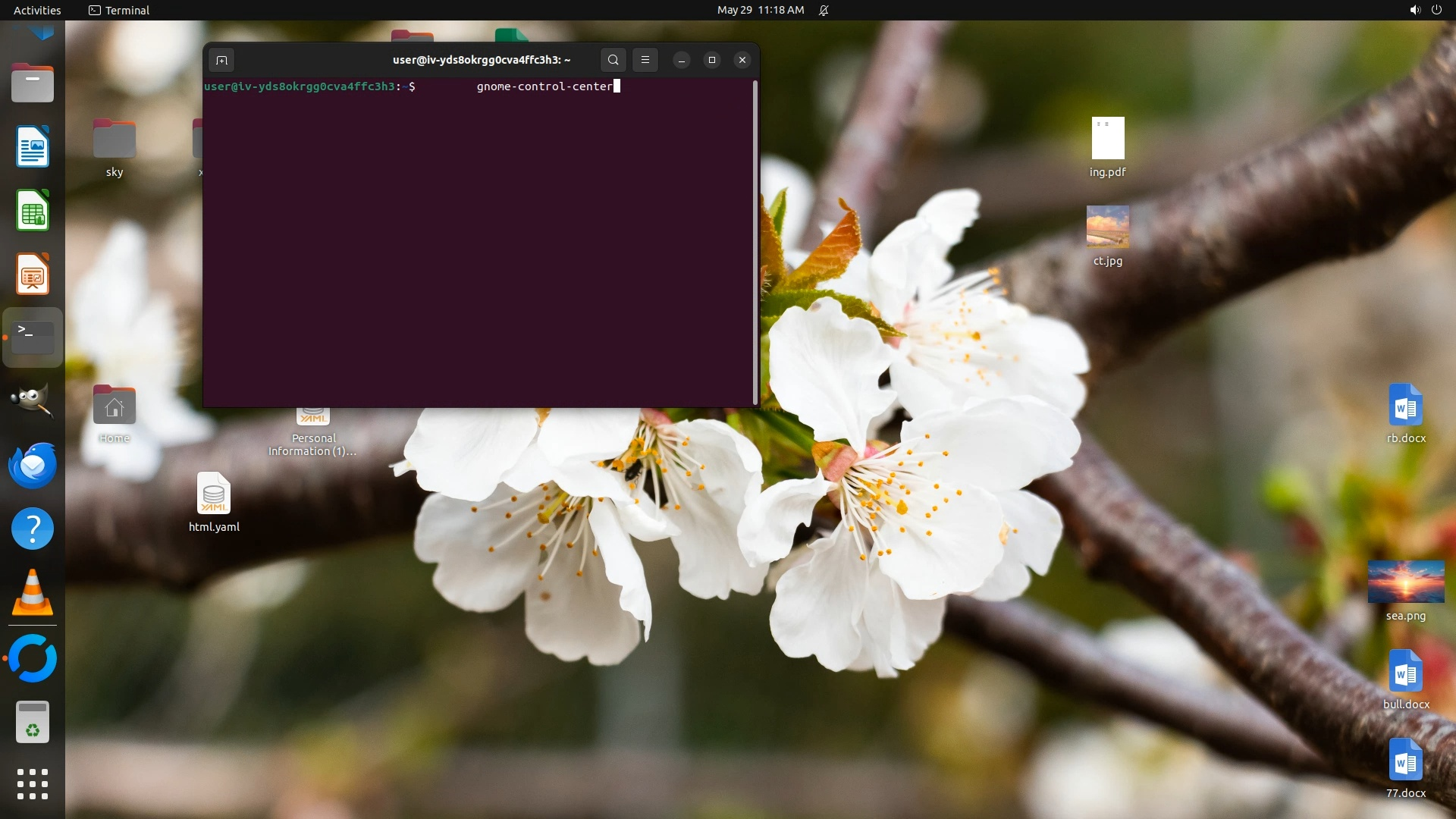
Task: Launch LibreOffice Calc from dock
Action: click(x=33, y=210)
